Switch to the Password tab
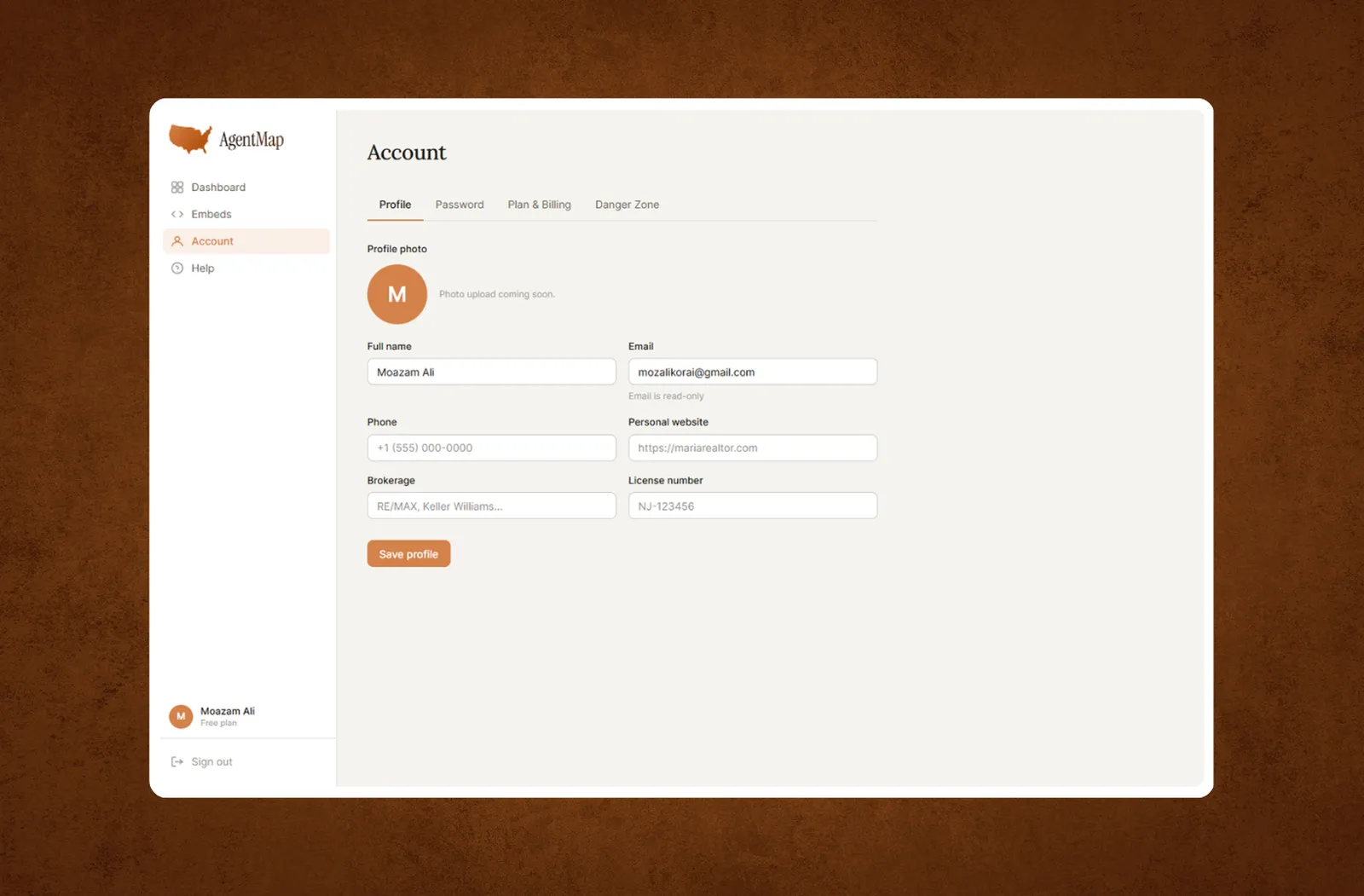The image size is (1364, 896). tap(459, 205)
